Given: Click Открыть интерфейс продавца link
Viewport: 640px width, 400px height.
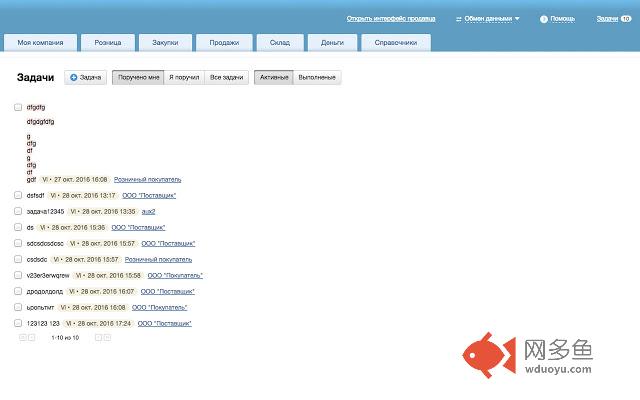Looking at the screenshot, I should pos(391,19).
